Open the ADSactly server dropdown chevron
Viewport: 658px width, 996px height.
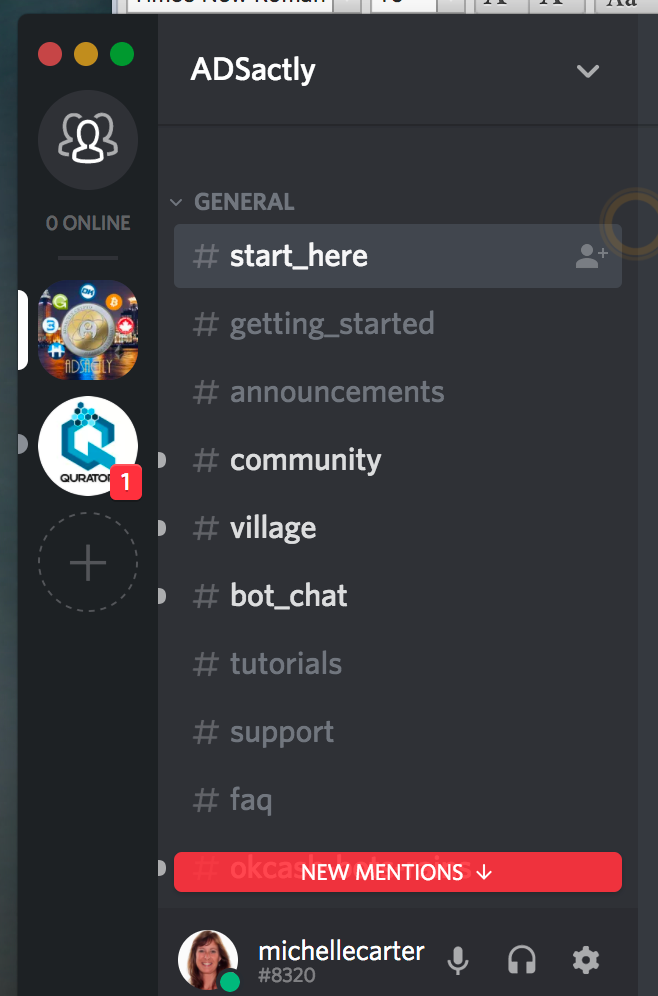588,71
